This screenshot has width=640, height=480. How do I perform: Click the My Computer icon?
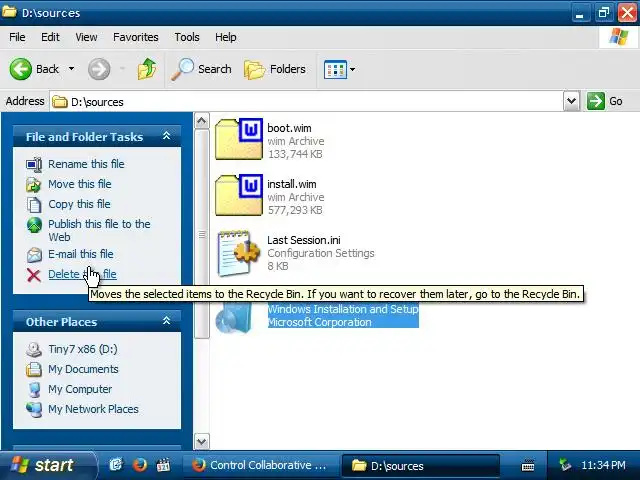34,389
